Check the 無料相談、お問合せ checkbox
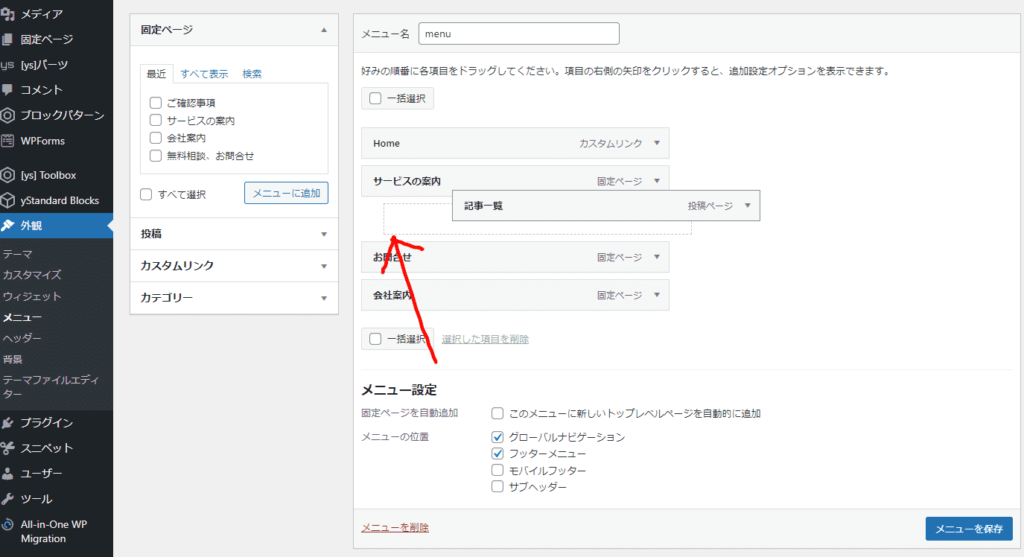This screenshot has width=1024, height=557. tap(155, 155)
